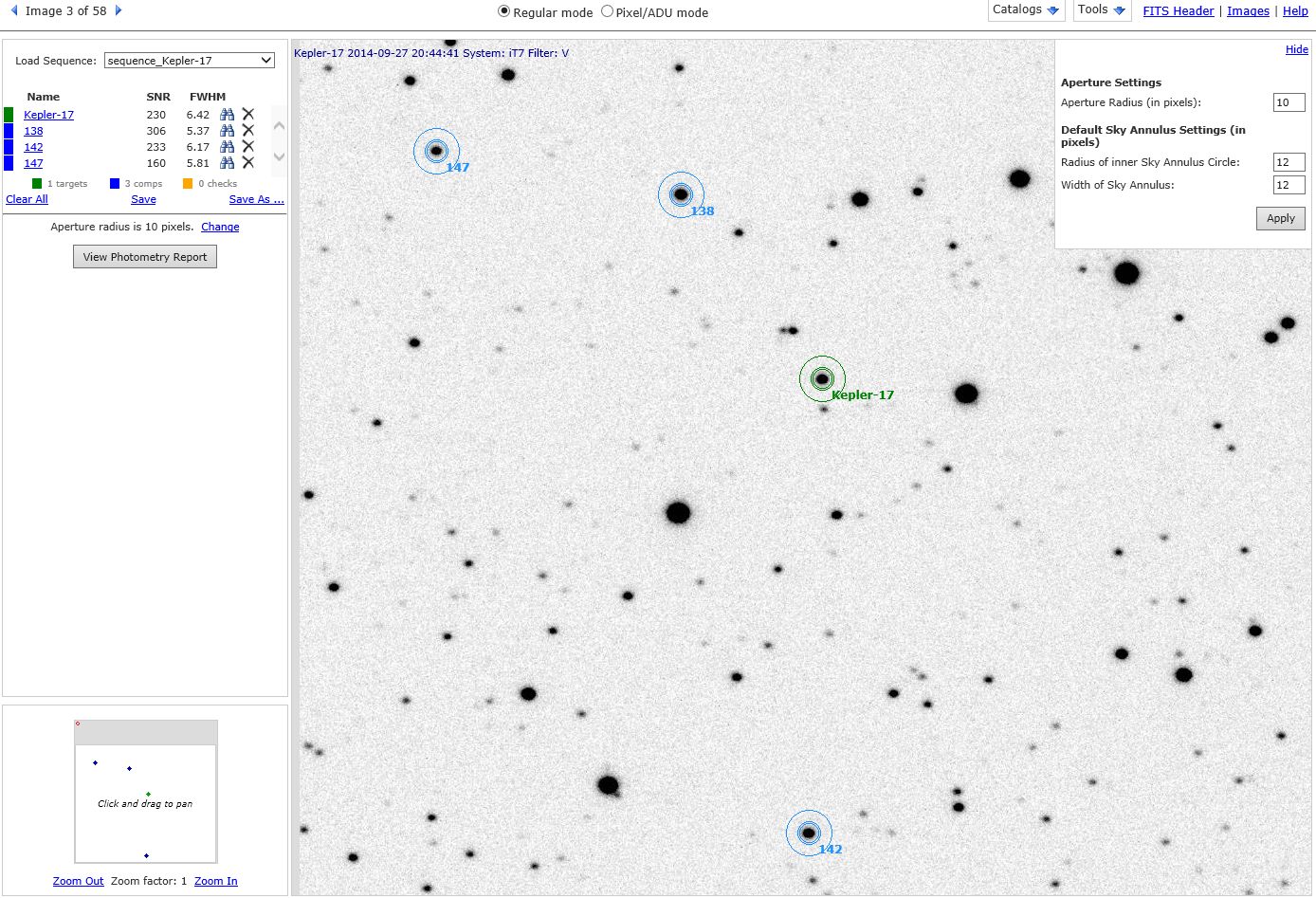The height and width of the screenshot is (898, 1316).
Task: Select Regular mode radio button
Action: (x=504, y=11)
